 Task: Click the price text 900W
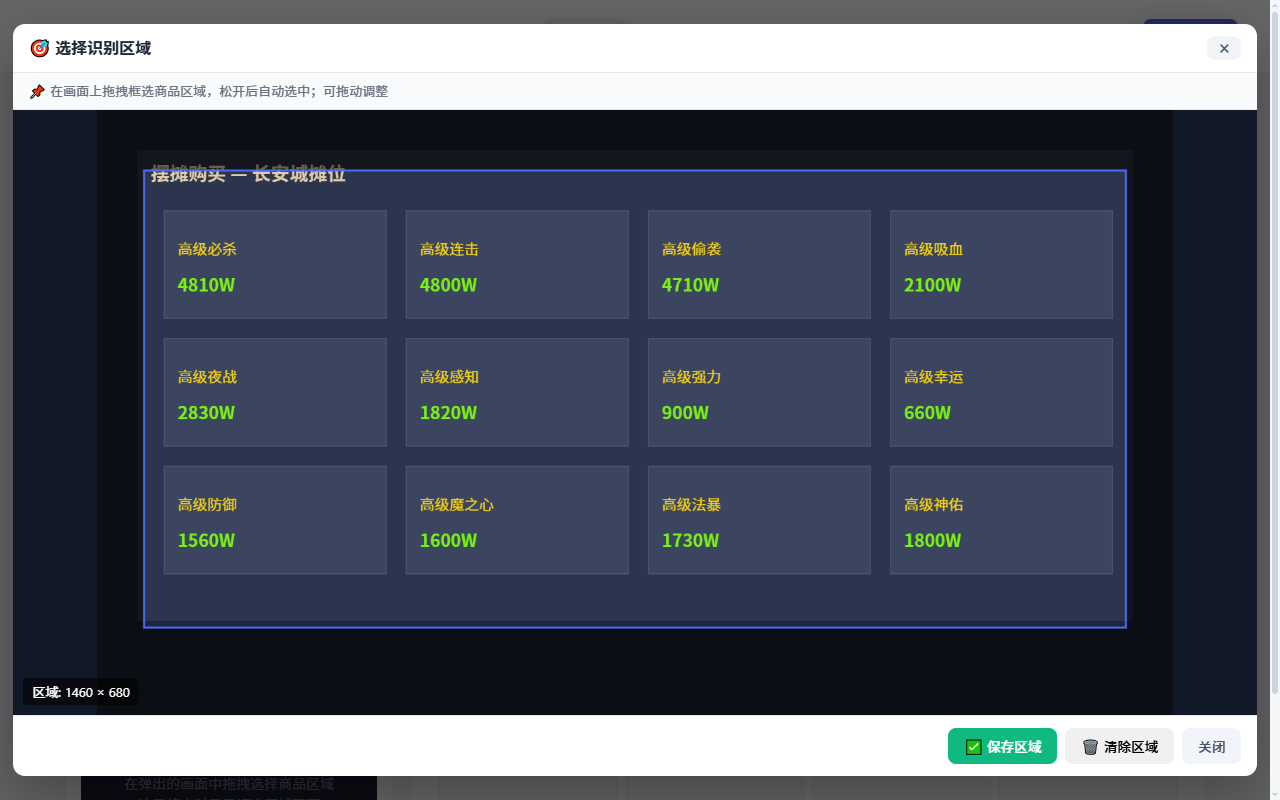685,413
